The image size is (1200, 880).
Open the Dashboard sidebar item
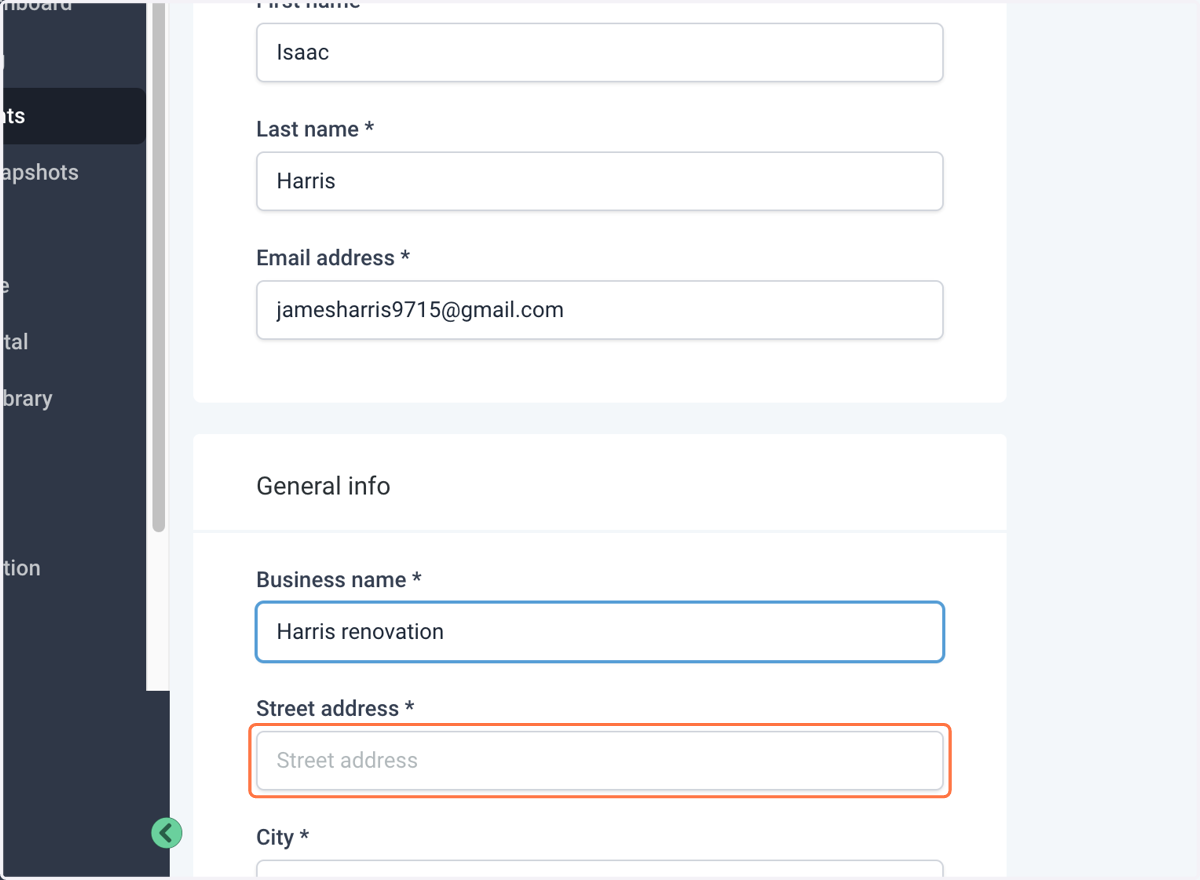37,6
